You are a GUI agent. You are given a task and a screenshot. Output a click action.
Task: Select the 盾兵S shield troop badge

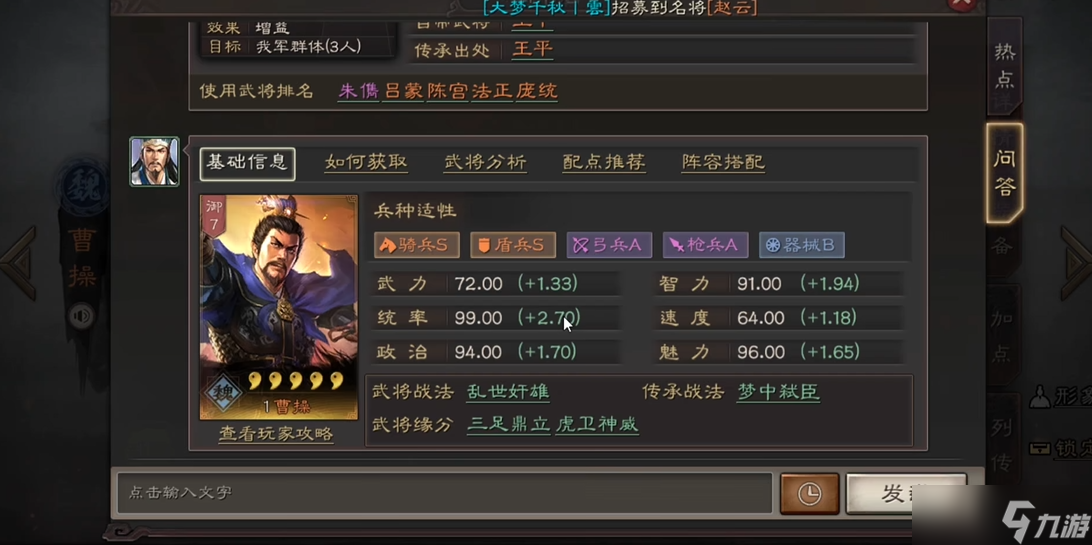coord(513,245)
